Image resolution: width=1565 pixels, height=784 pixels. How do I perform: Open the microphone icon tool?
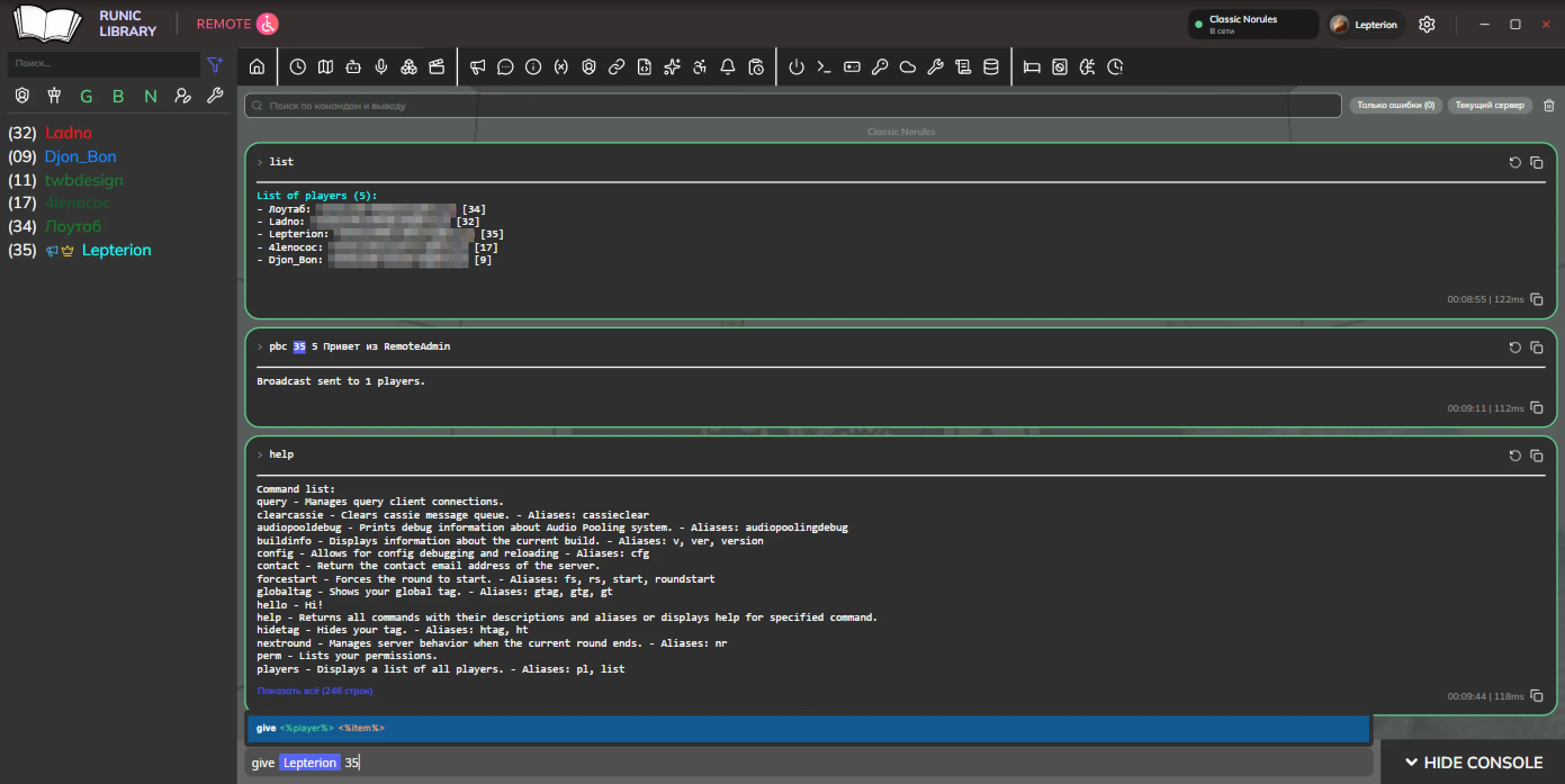(x=381, y=67)
